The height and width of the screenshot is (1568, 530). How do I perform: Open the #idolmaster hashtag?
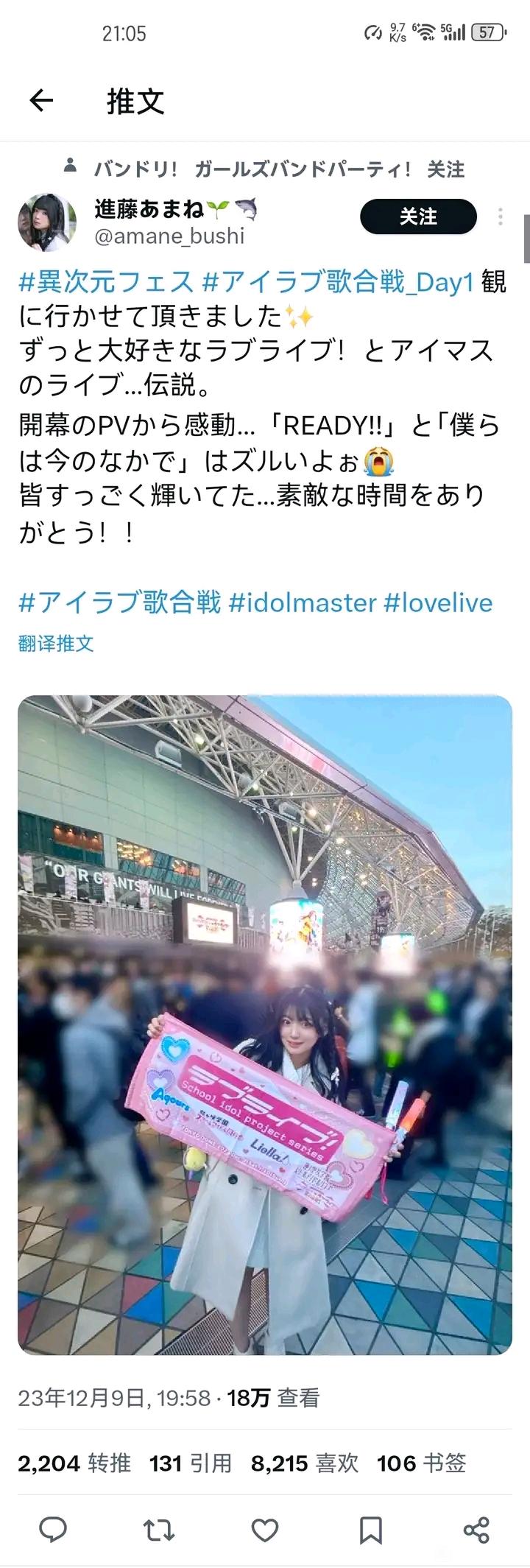point(303,602)
